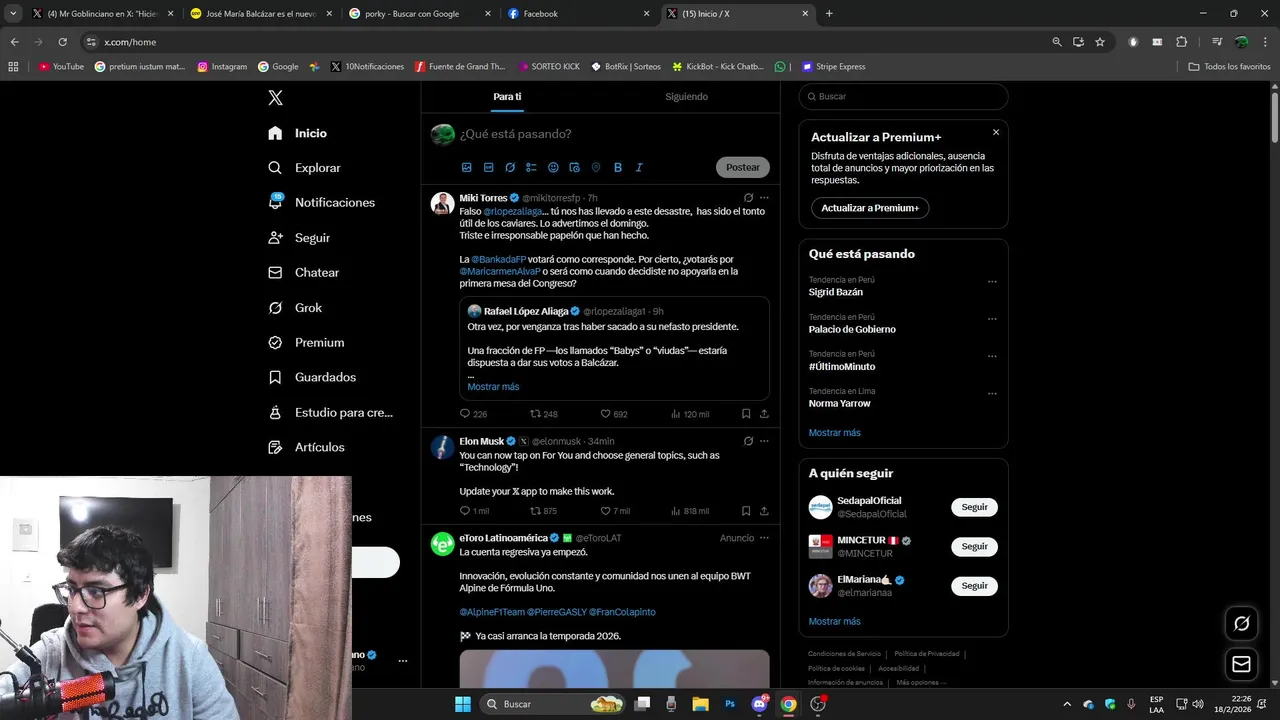This screenshot has height=720, width=1280.
Task: Toggle italic formatting in composer
Action: coord(639,167)
